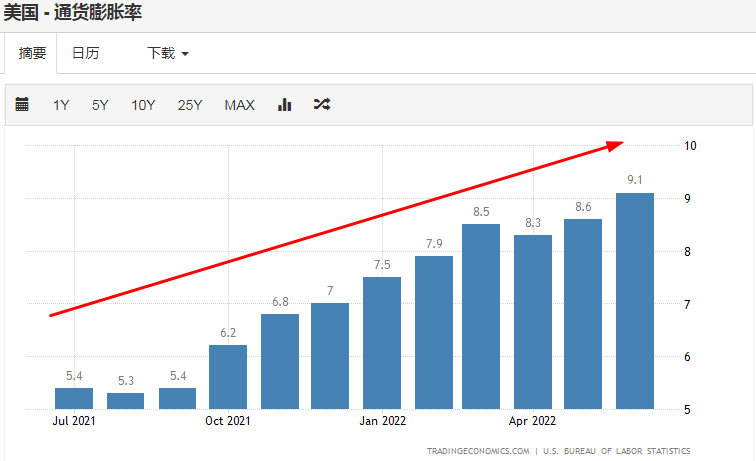
Task: Click the 美国 - 通货膨胀率 title
Action: click(x=73, y=12)
